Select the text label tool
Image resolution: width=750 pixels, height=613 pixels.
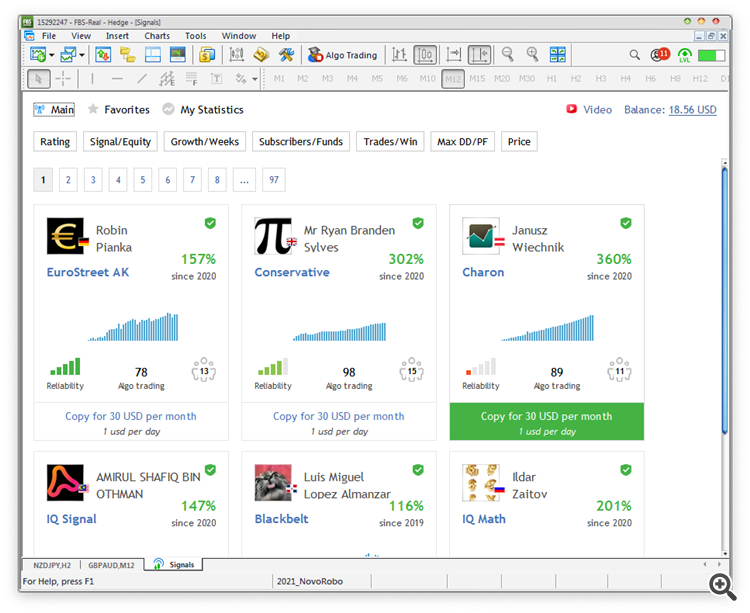(x=217, y=79)
